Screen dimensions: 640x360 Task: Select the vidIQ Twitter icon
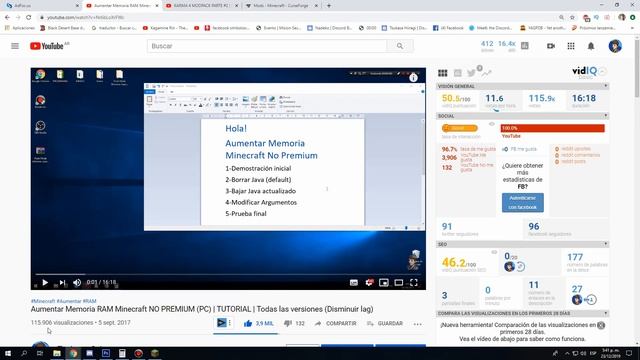[471, 73]
